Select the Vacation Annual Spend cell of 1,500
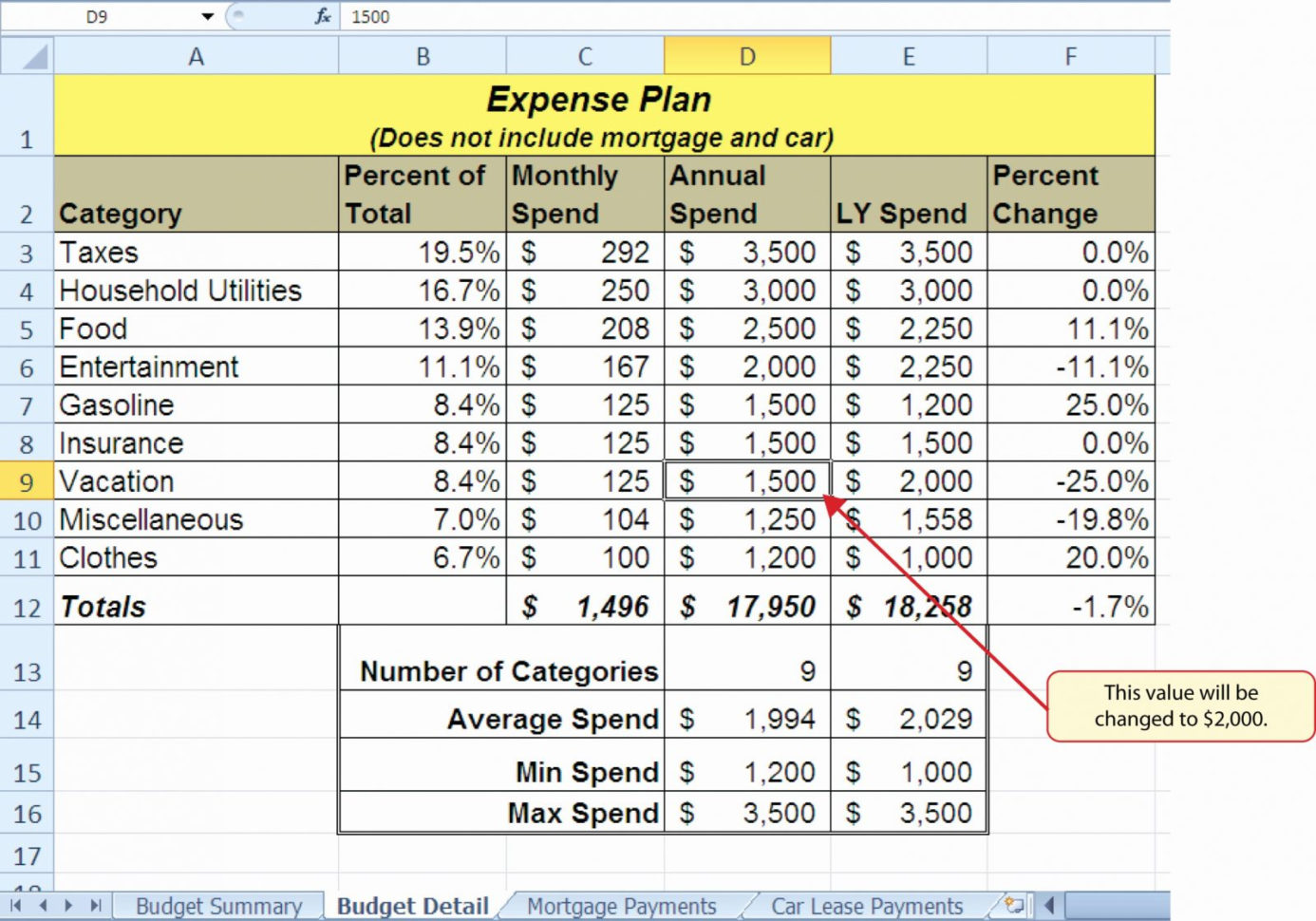Screen dimensions: 1316x921 pos(746,481)
